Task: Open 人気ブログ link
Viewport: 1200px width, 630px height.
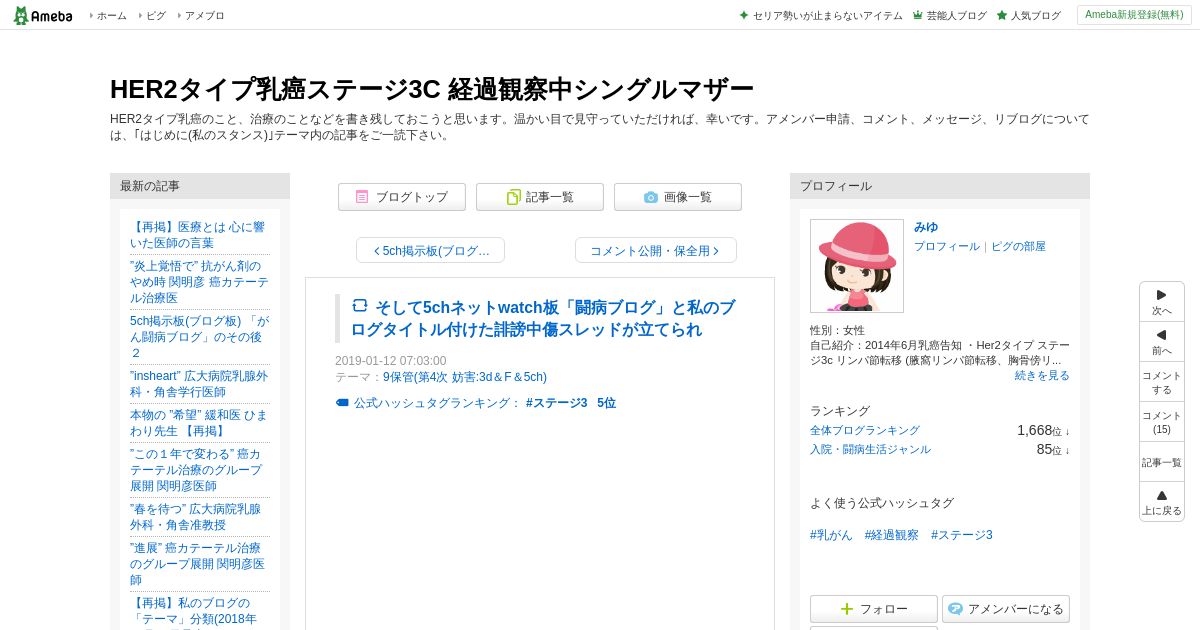Action: [1035, 15]
